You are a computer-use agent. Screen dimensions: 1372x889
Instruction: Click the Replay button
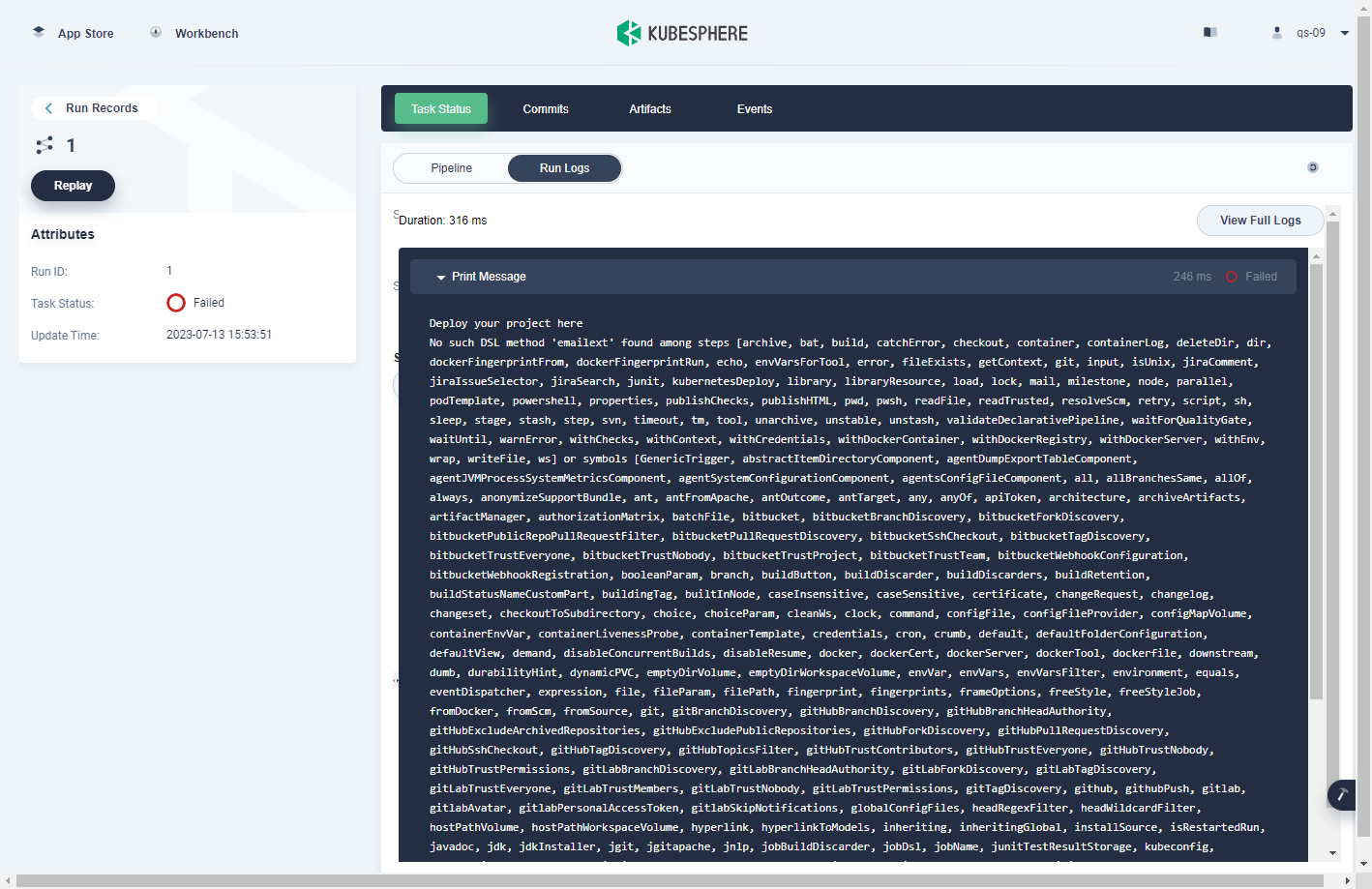(x=73, y=185)
